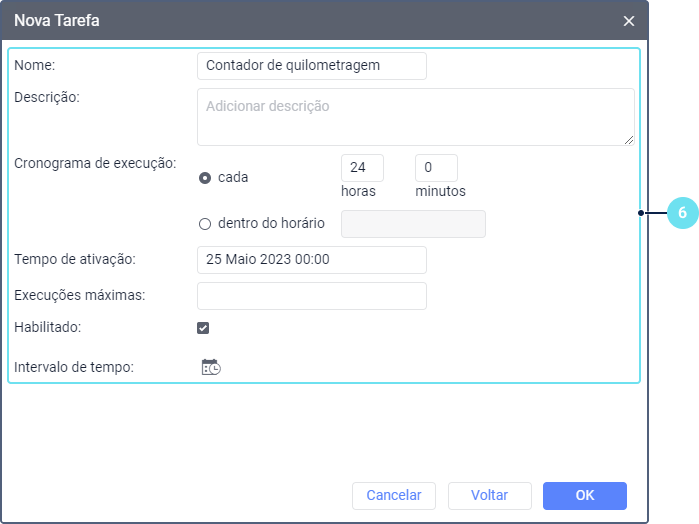Select the "dentro do horário" radio option
Viewport: 699px width, 524px height.
[x=205, y=223]
